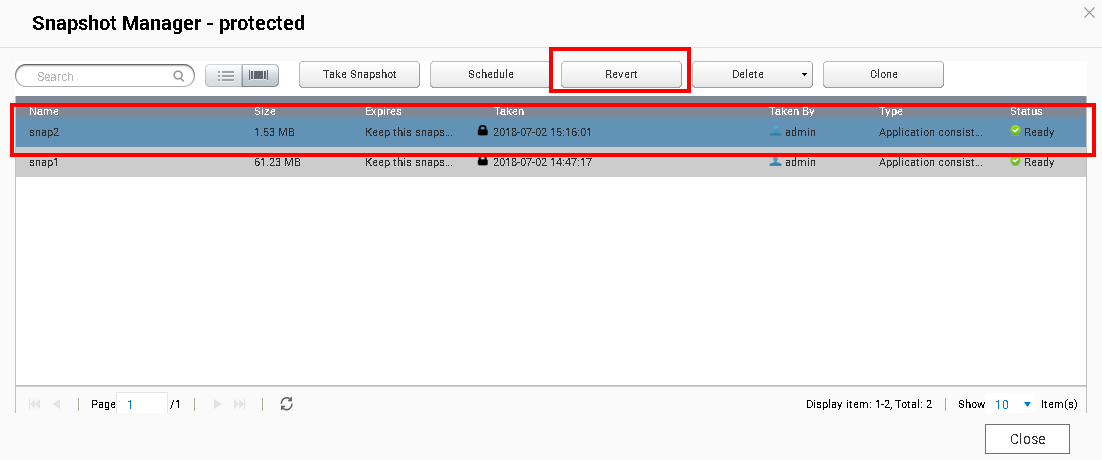
Task: Click the lock icon on snap2
Action: tap(483, 131)
